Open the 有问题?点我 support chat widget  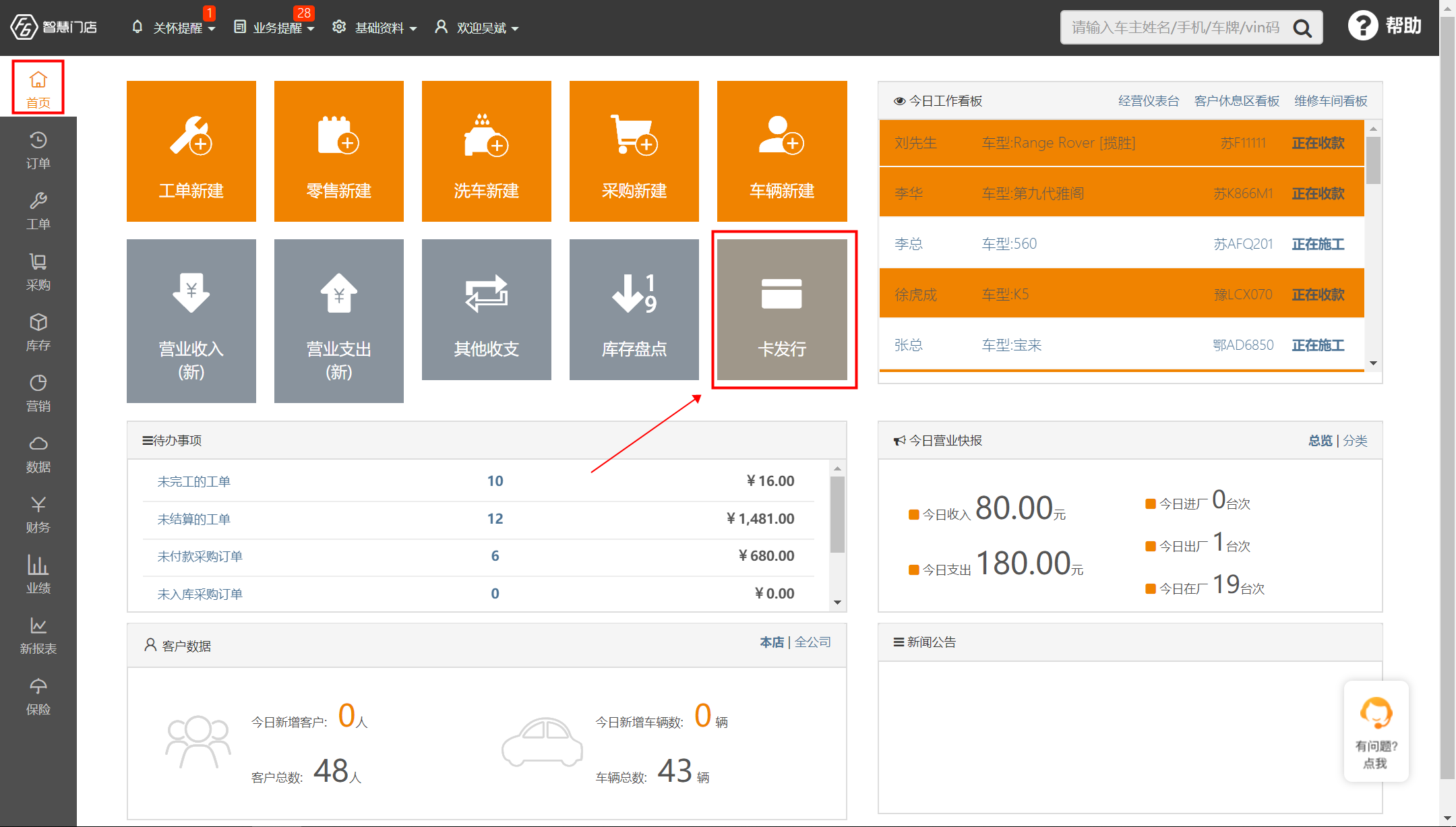1376,731
